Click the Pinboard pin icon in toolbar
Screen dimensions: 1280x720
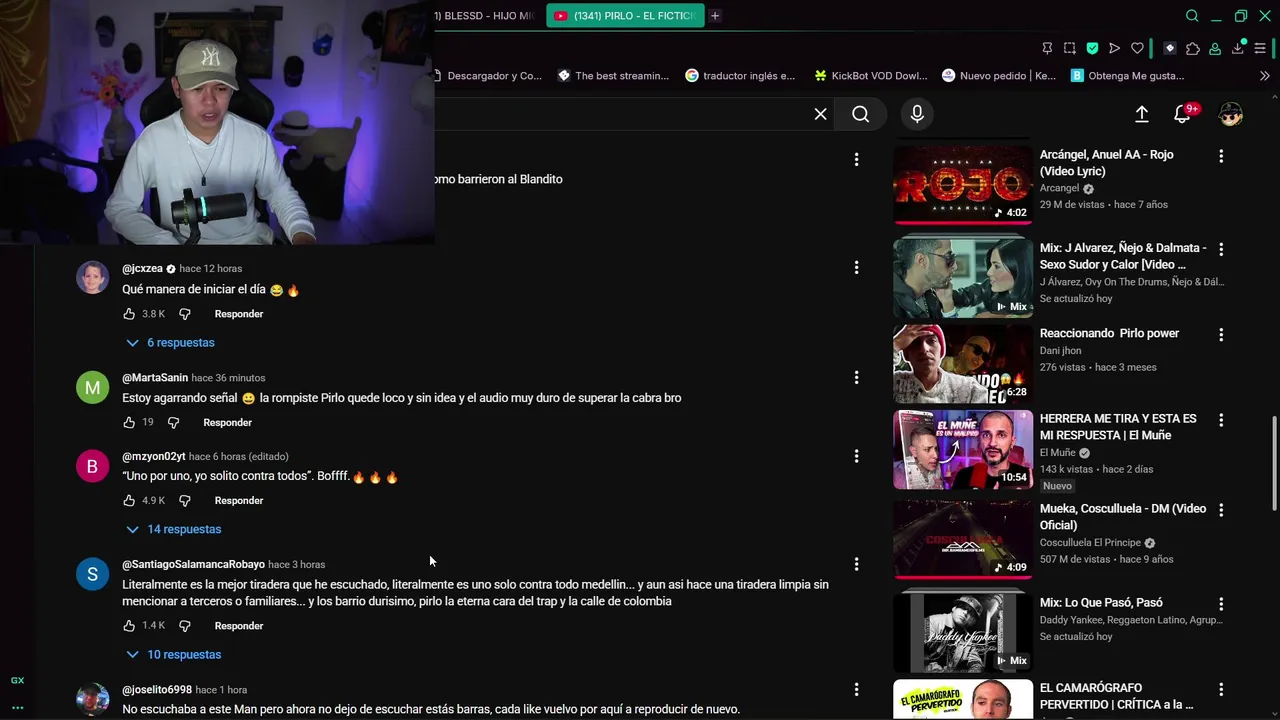(x=1047, y=48)
